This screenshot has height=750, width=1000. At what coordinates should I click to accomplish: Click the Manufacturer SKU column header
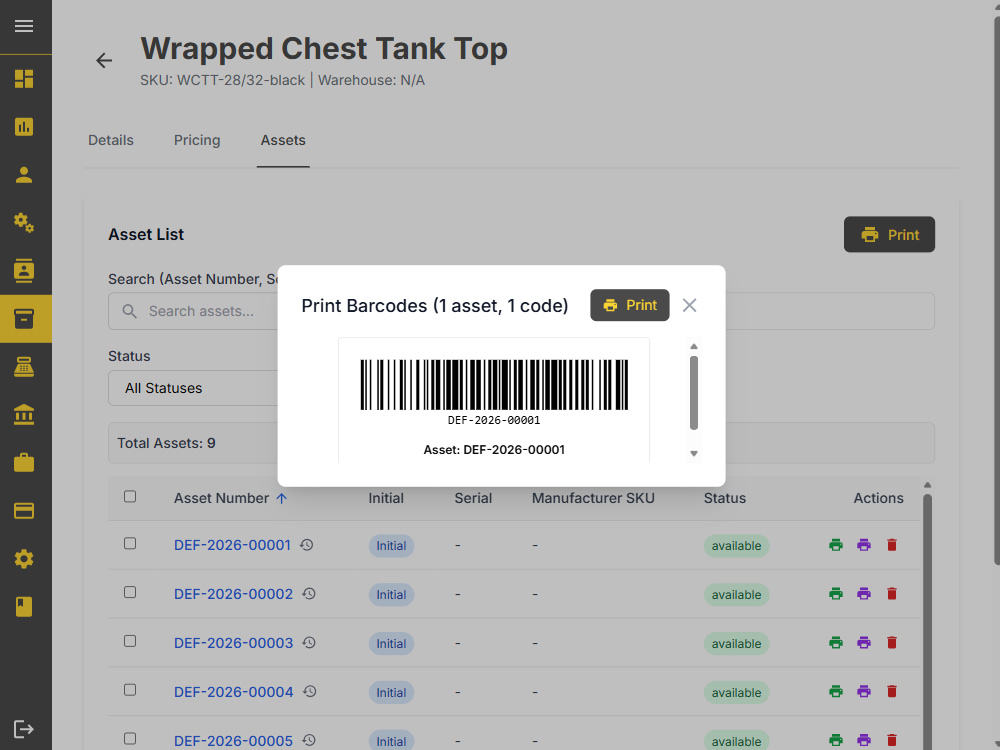[593, 498]
